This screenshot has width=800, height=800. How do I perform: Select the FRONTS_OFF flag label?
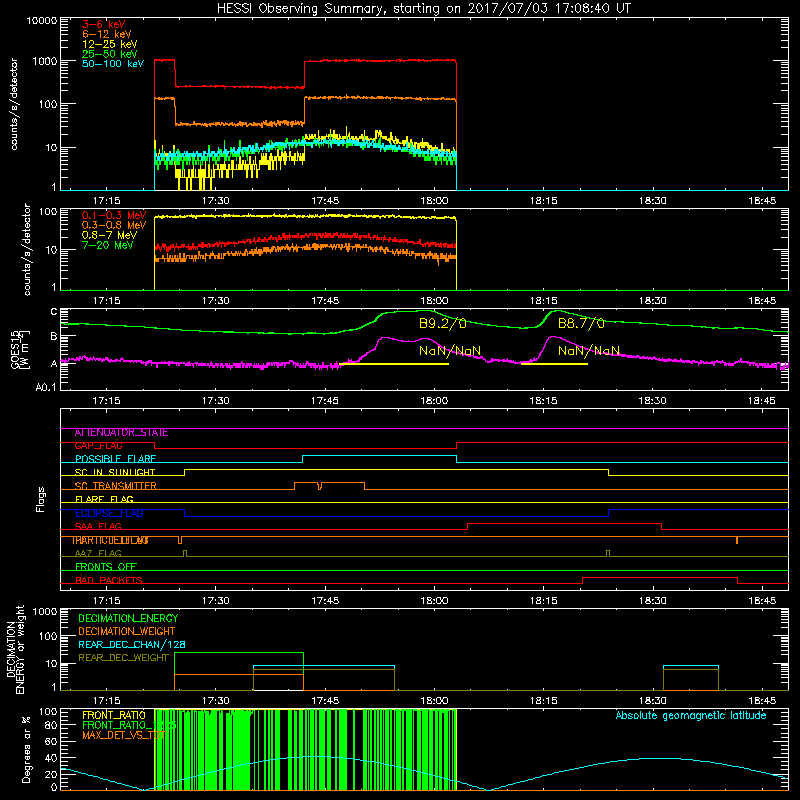106,567
